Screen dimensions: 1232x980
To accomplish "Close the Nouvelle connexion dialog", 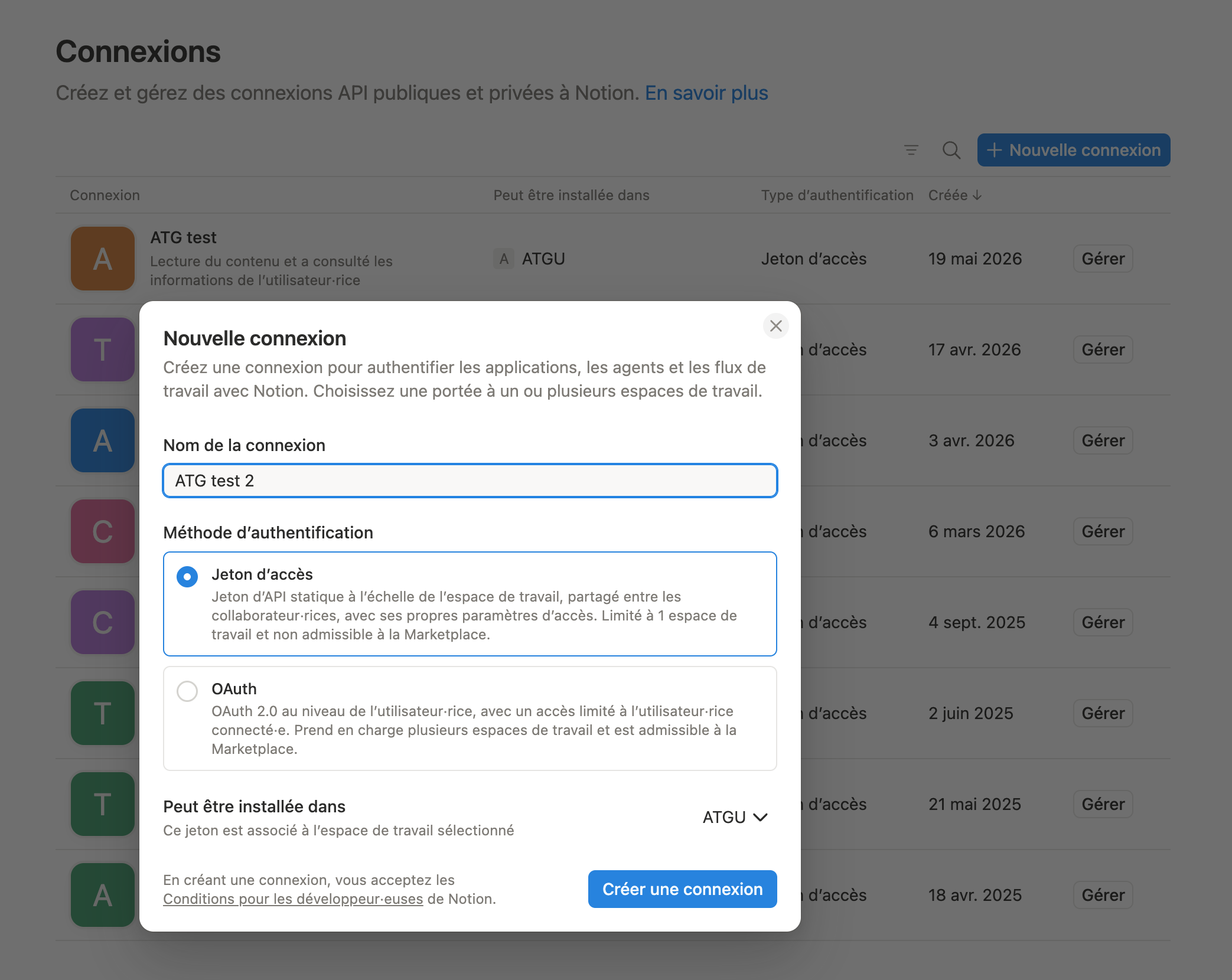I will coord(775,326).
